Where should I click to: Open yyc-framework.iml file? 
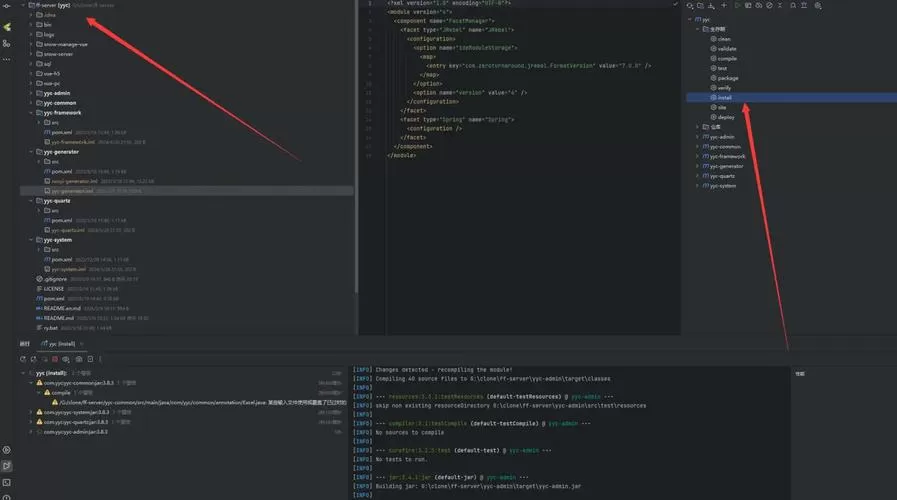point(69,142)
